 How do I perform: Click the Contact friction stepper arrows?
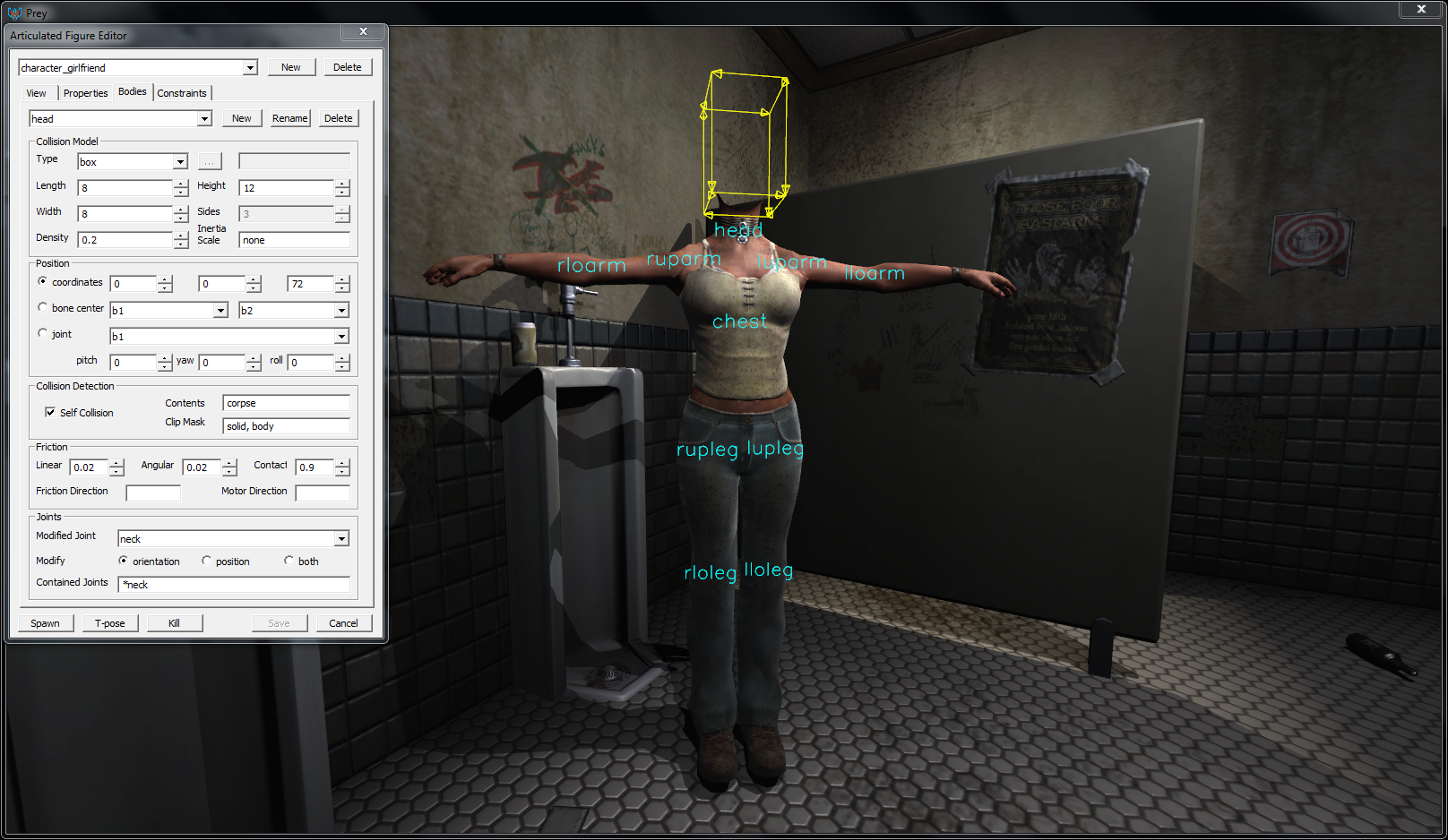click(342, 467)
